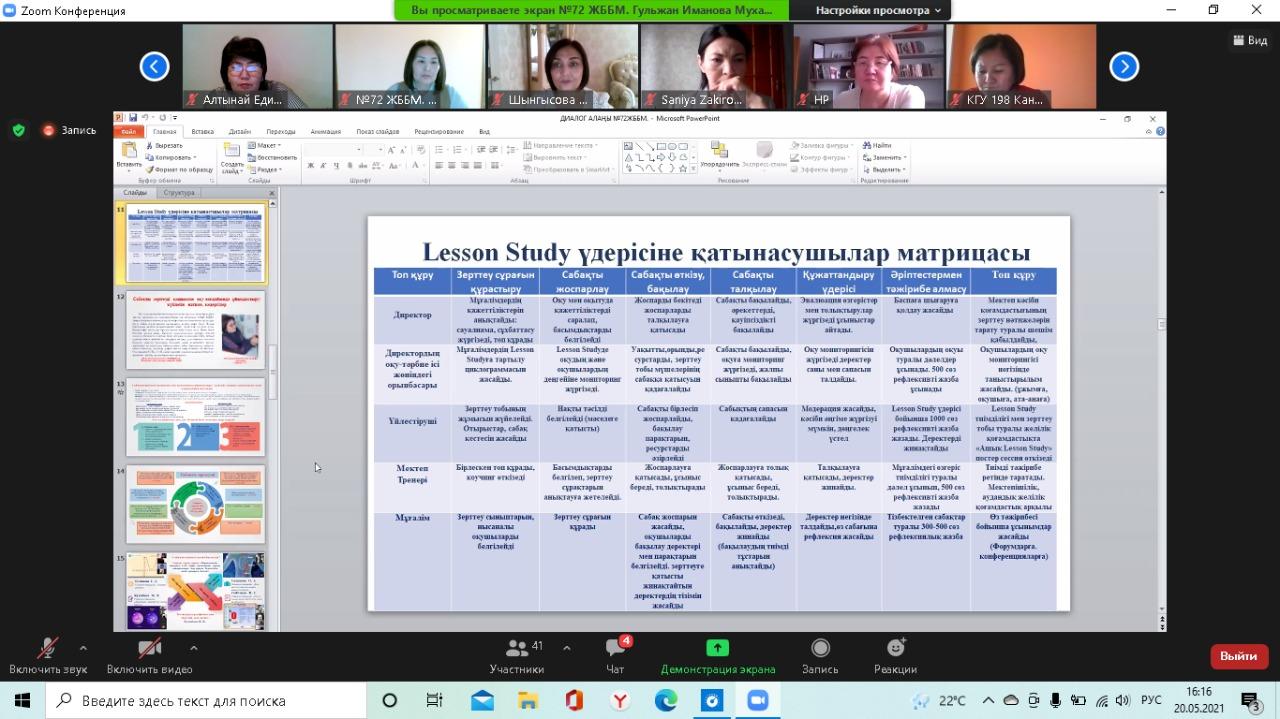Open the Zoom Chat panel
The height and width of the screenshot is (719, 1280).
point(615,649)
